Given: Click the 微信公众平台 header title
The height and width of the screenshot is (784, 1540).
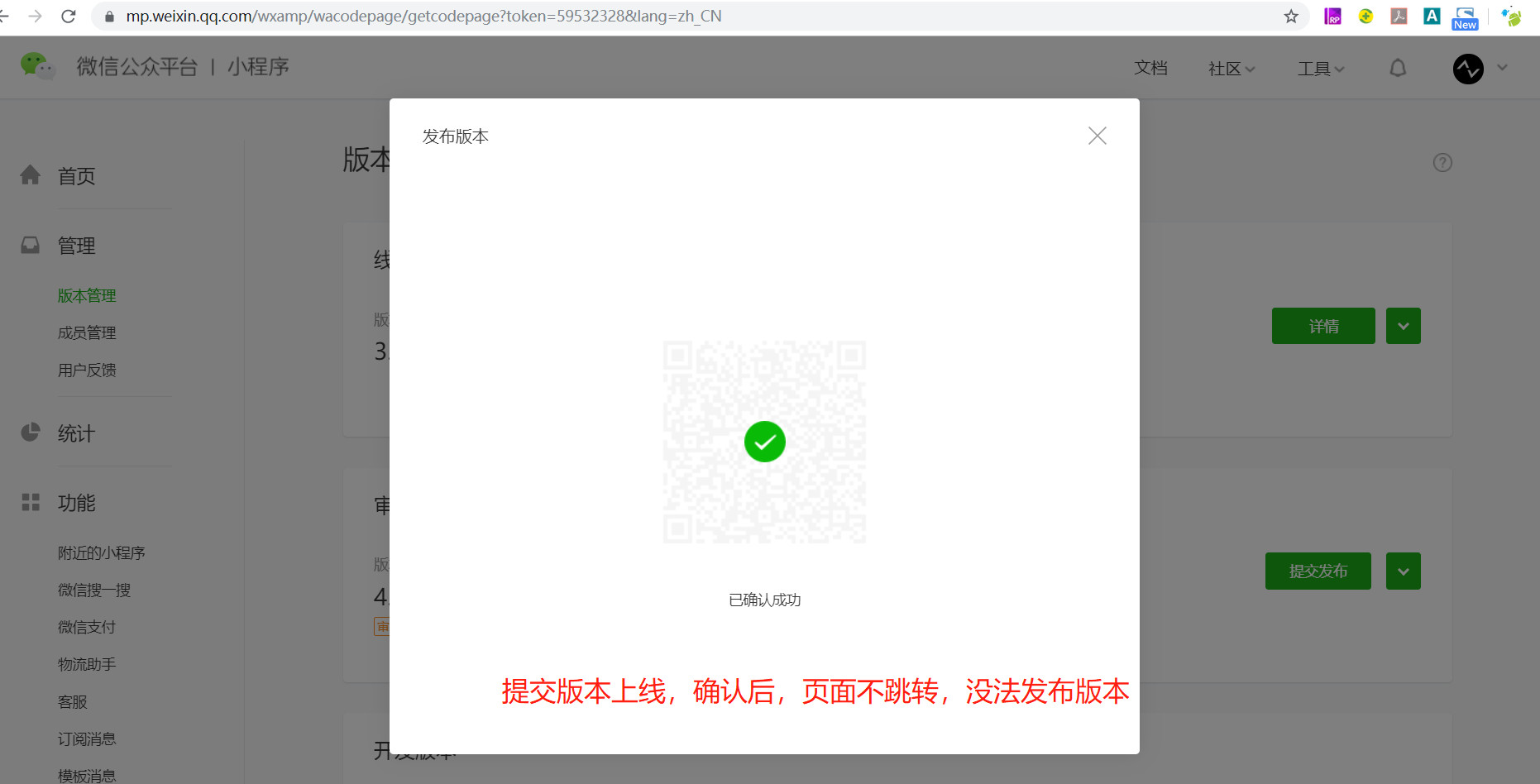Looking at the screenshot, I should pyautogui.click(x=137, y=67).
